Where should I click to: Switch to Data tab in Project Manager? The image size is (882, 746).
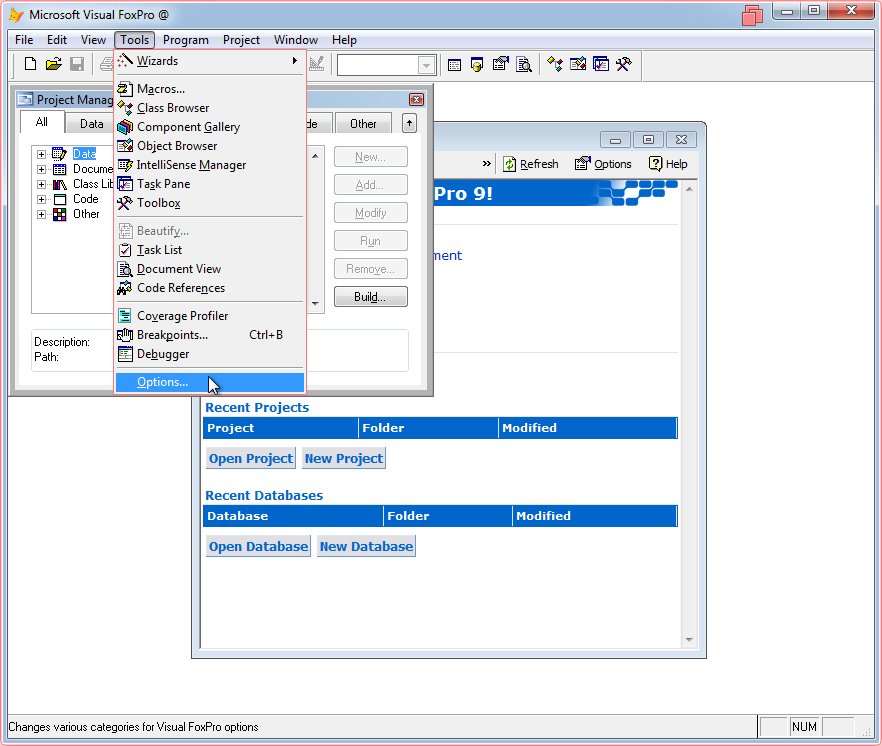pos(91,124)
